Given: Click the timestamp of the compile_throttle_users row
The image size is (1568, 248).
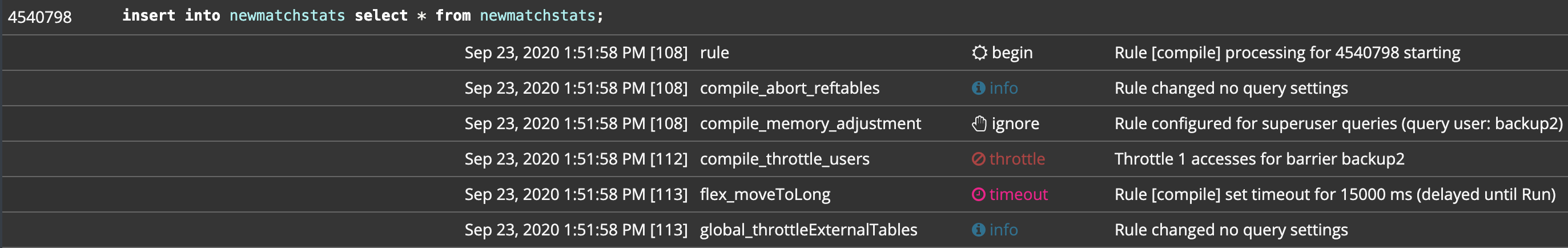Looking at the screenshot, I should tap(576, 159).
